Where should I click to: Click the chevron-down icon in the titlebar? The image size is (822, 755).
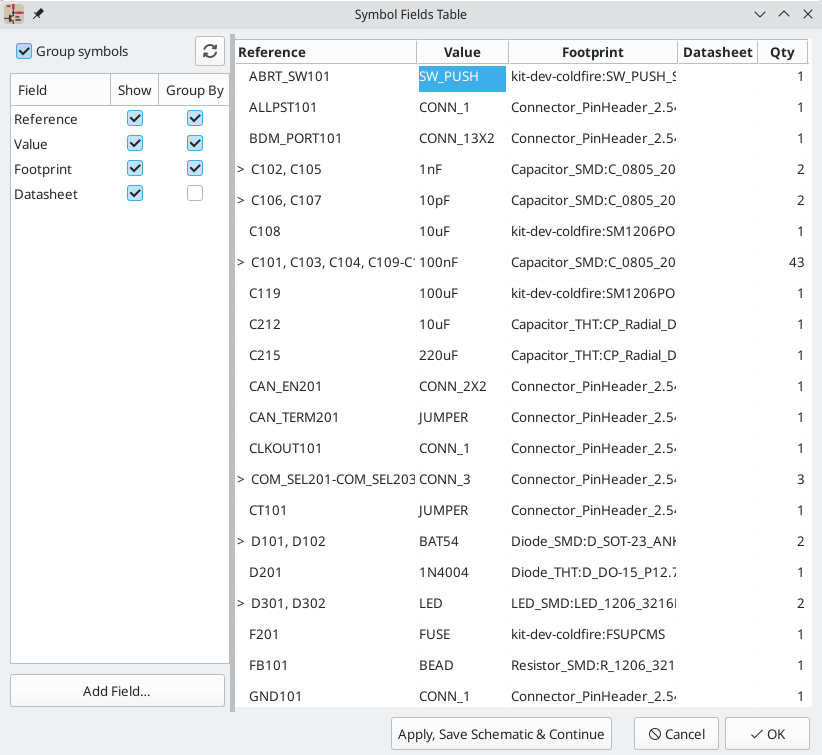point(760,14)
